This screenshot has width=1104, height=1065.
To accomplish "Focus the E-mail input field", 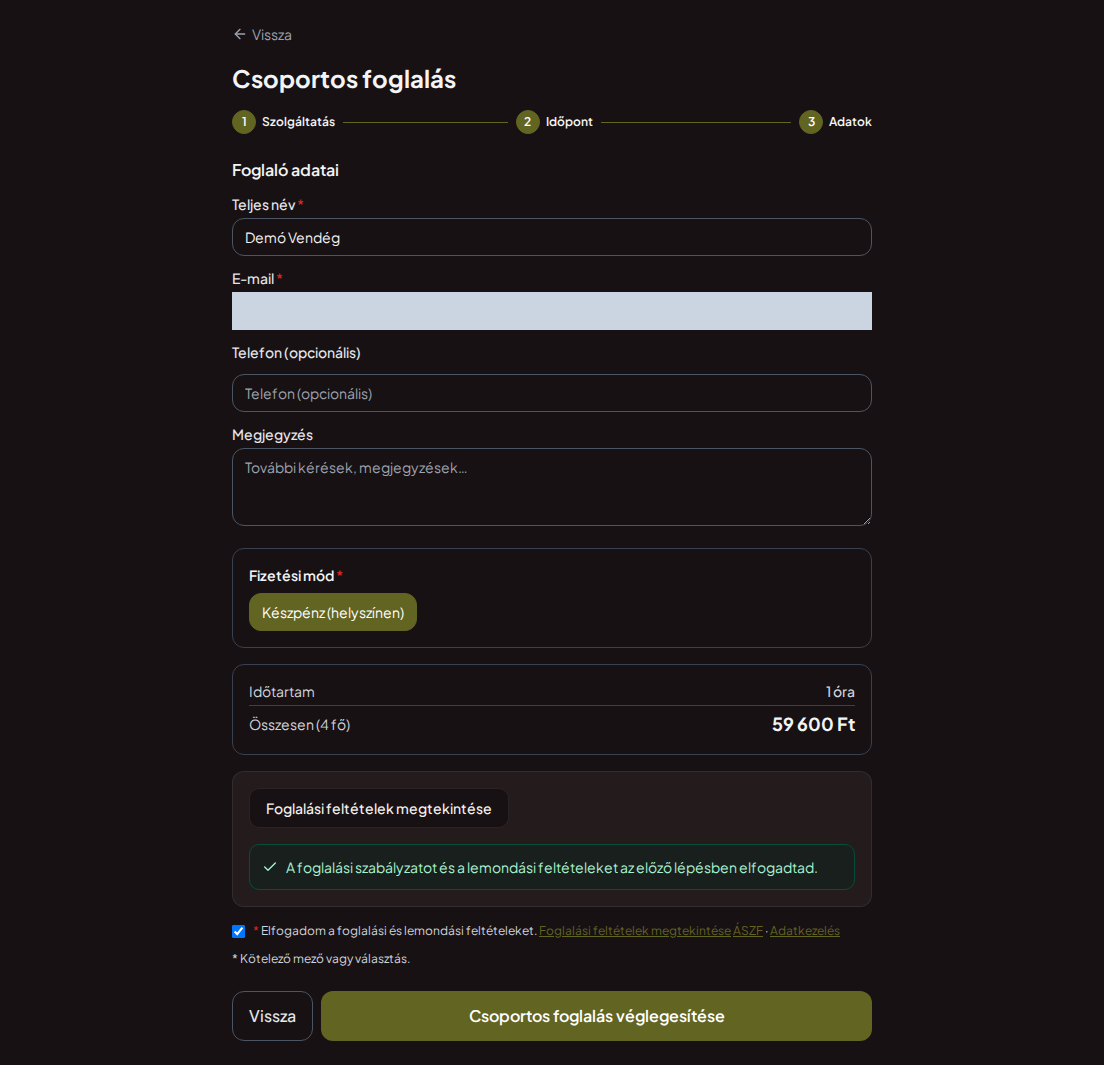I will [x=552, y=311].
